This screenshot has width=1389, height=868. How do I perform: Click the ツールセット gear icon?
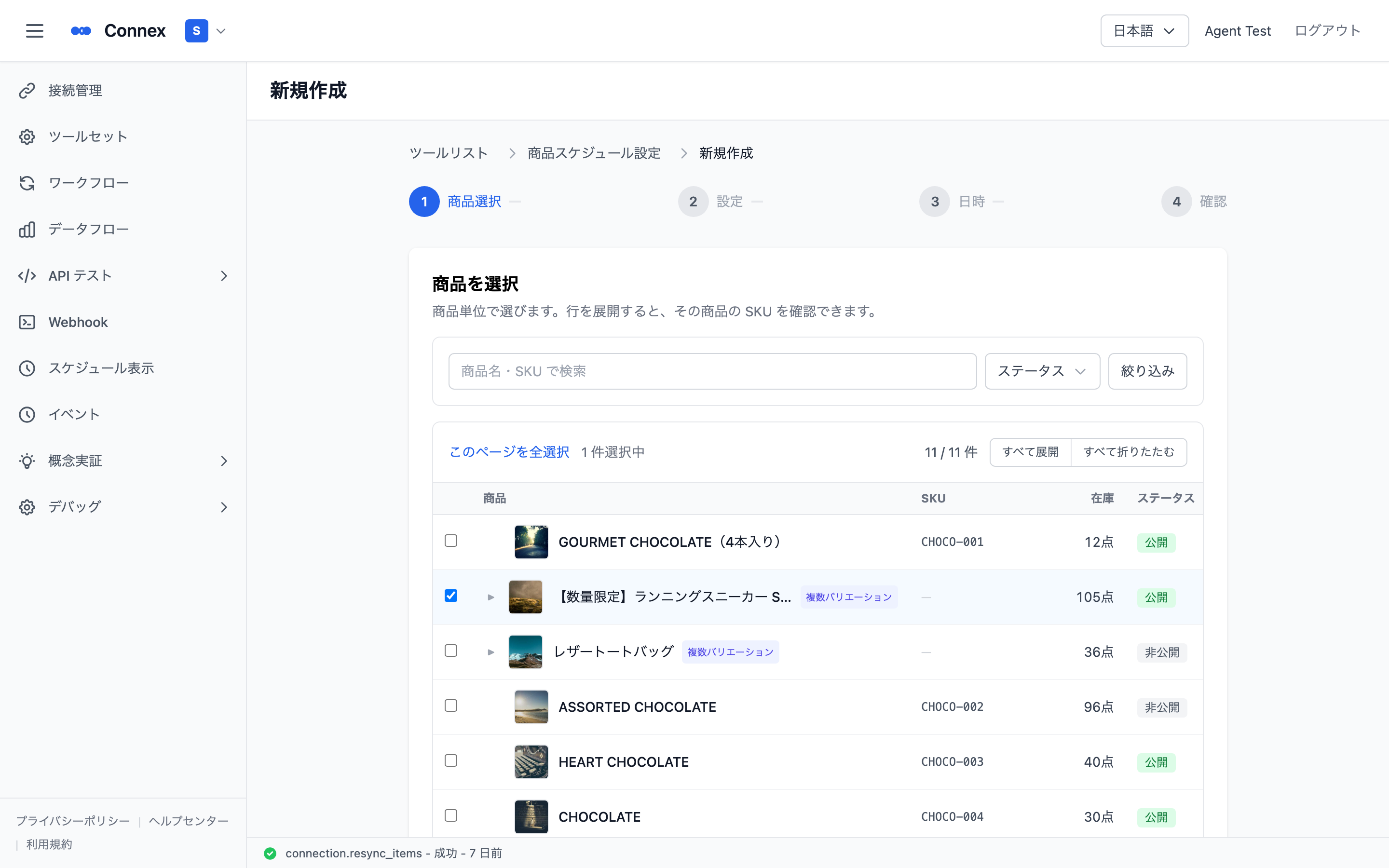(27, 136)
